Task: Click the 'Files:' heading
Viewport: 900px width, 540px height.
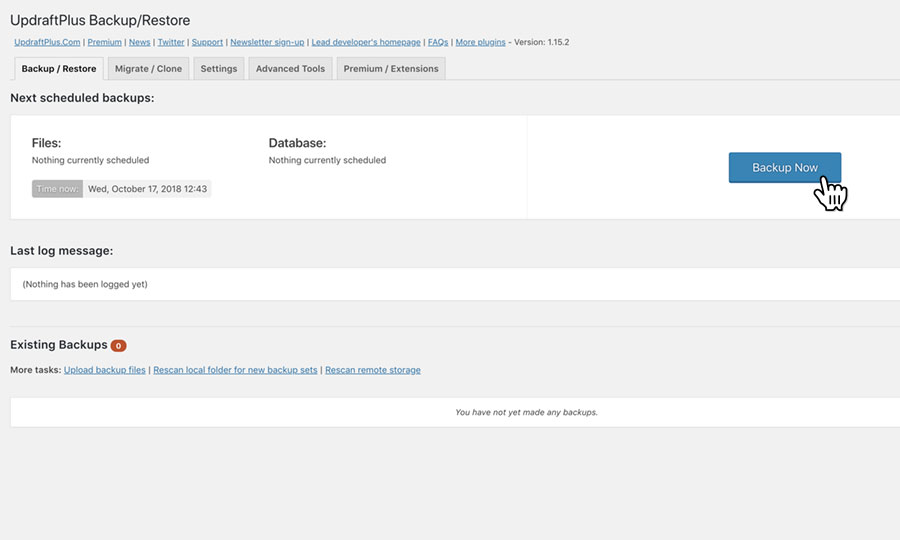Action: (x=46, y=143)
